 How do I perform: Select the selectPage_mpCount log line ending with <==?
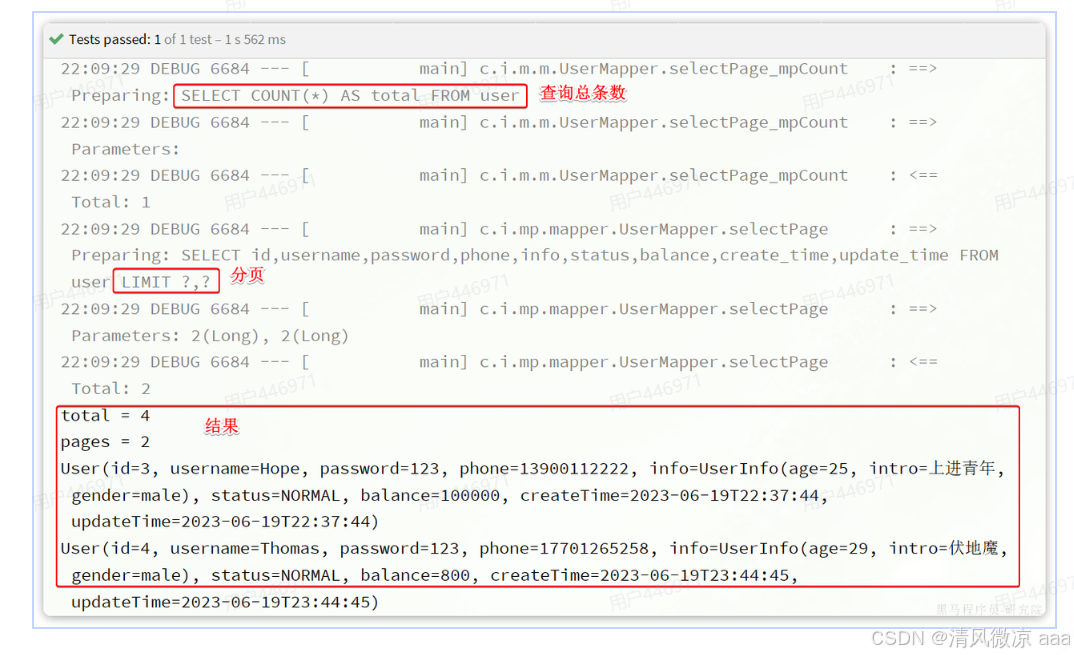(x=499, y=175)
